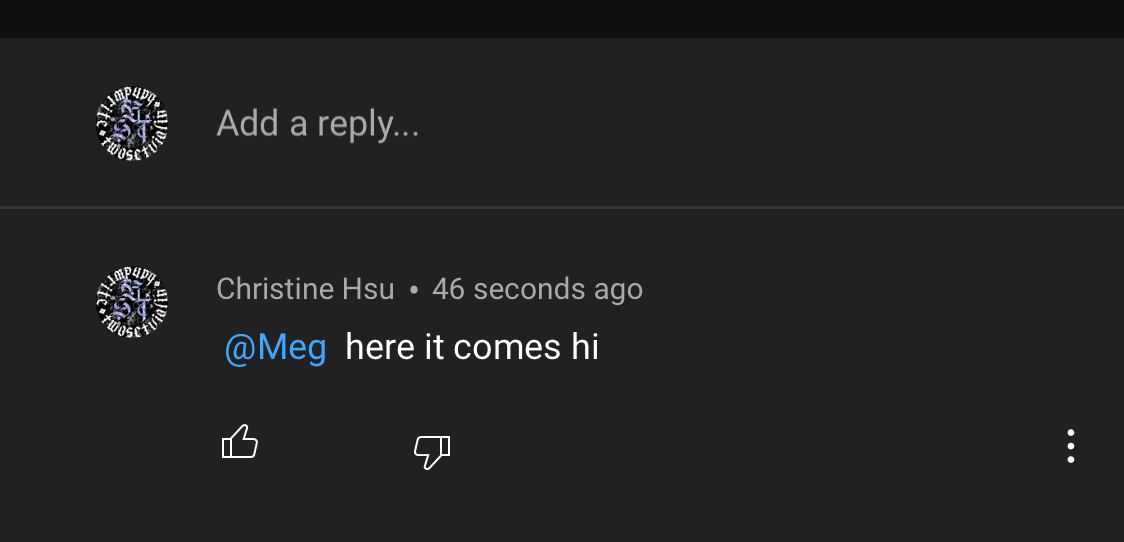
Task: Dislike the comment from Christine Hsu
Action: pos(432,452)
